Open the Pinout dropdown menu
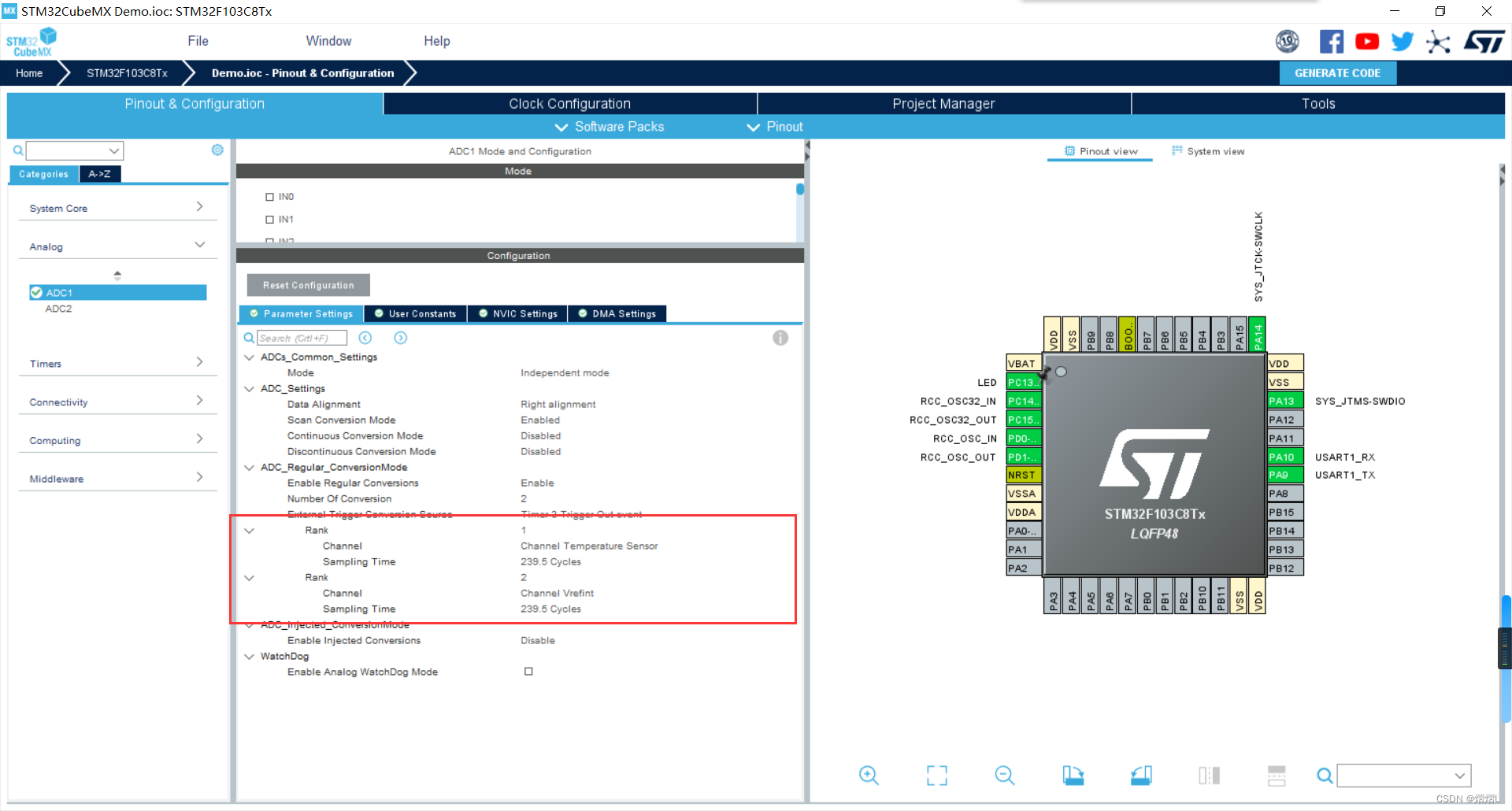The image size is (1512, 811). pos(775,127)
